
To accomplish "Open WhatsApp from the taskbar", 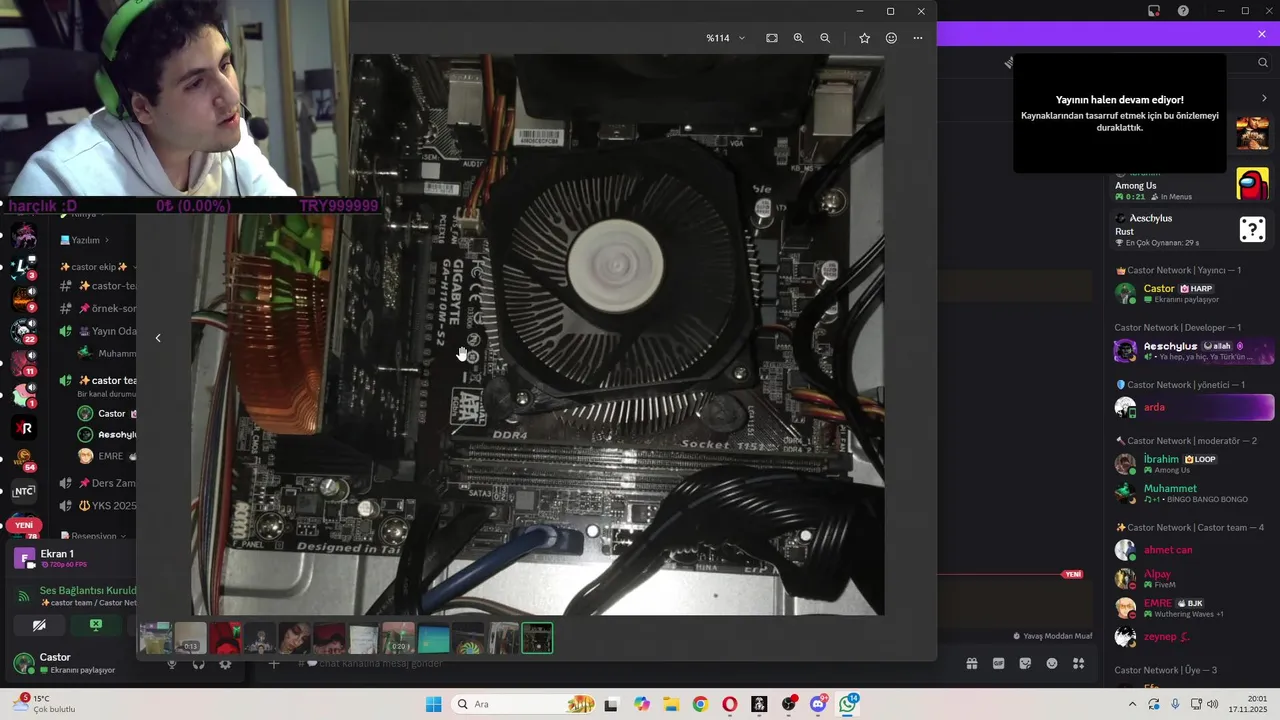I will coord(849,704).
